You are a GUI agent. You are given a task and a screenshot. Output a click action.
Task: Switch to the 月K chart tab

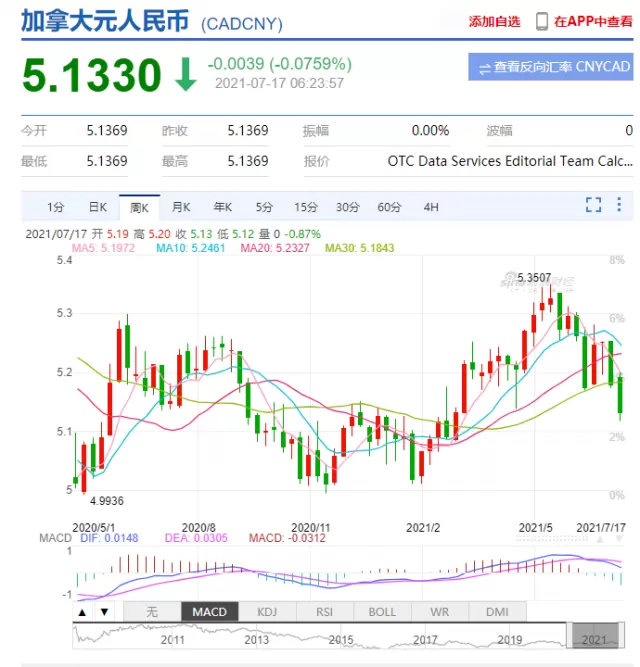tap(181, 207)
